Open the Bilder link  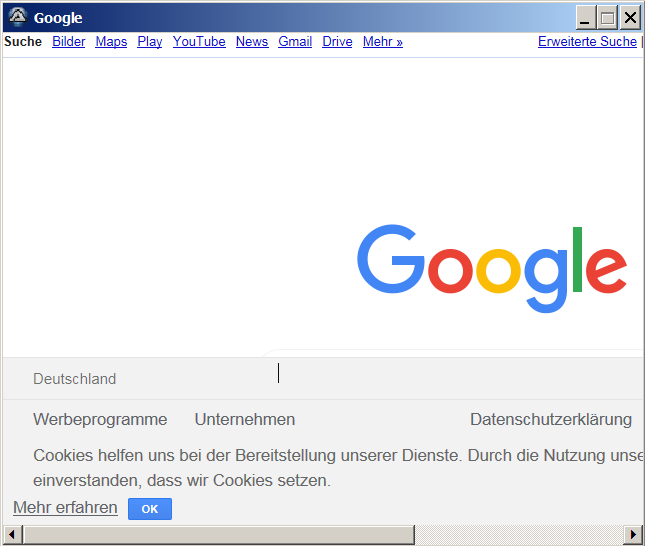pyautogui.click(x=69, y=42)
